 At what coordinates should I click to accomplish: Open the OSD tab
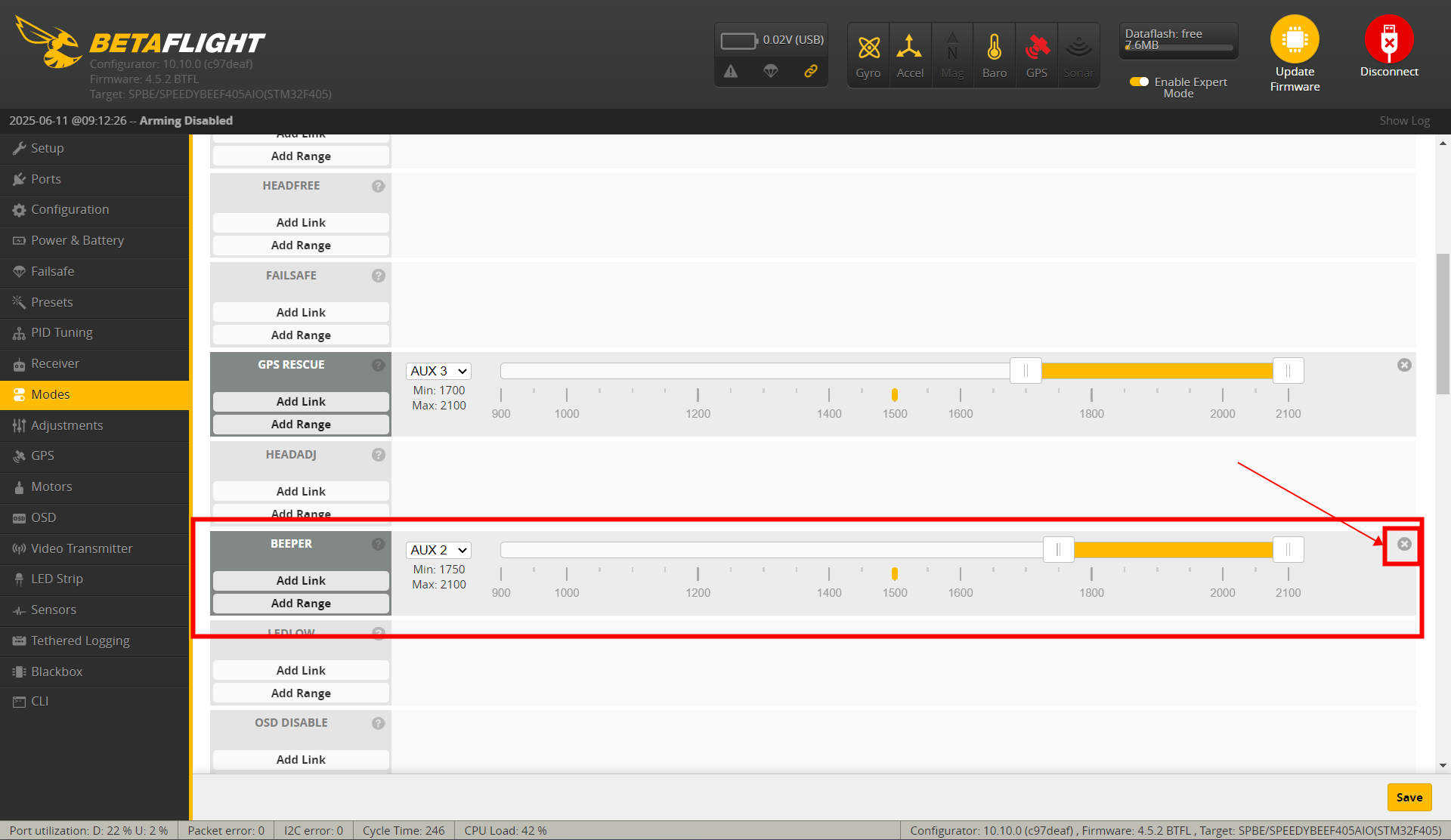coord(94,517)
